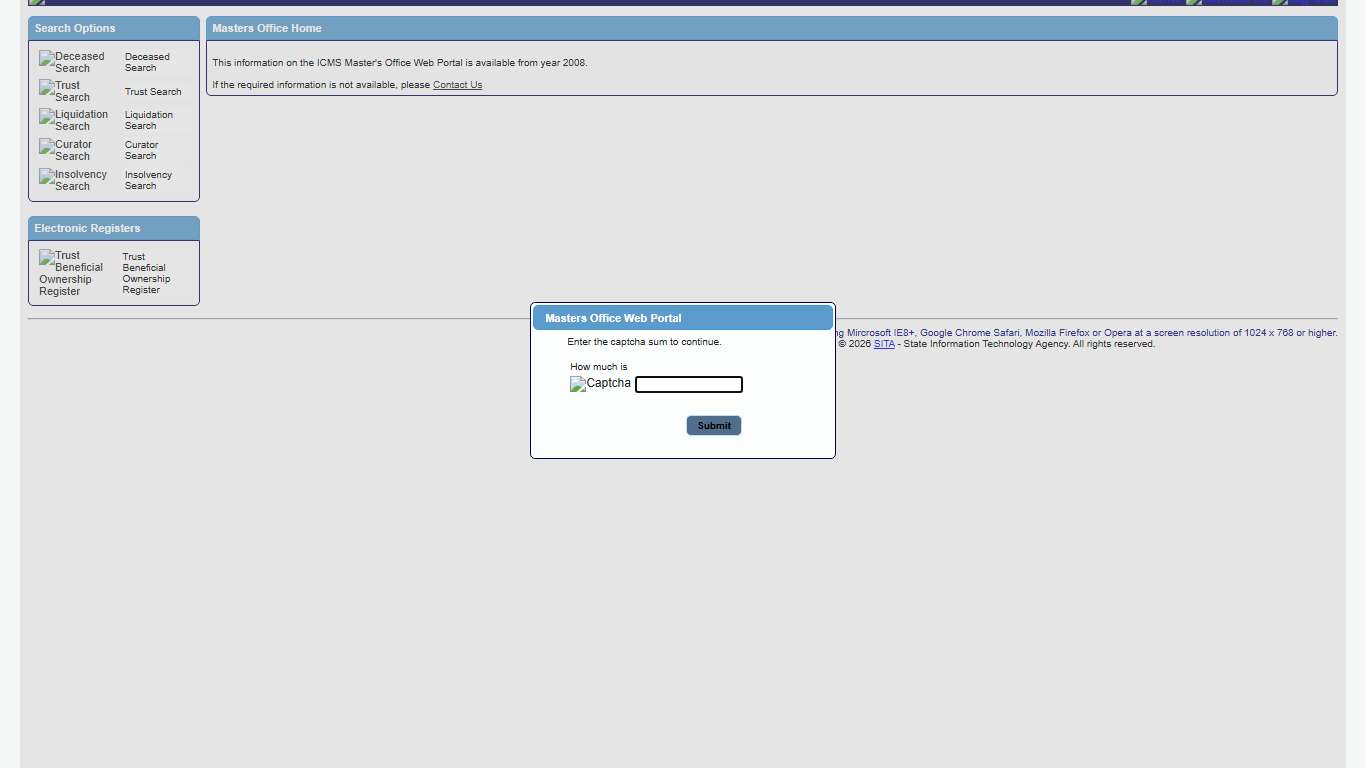Click the Captcha image placeholder
1366x768 pixels.
600,384
